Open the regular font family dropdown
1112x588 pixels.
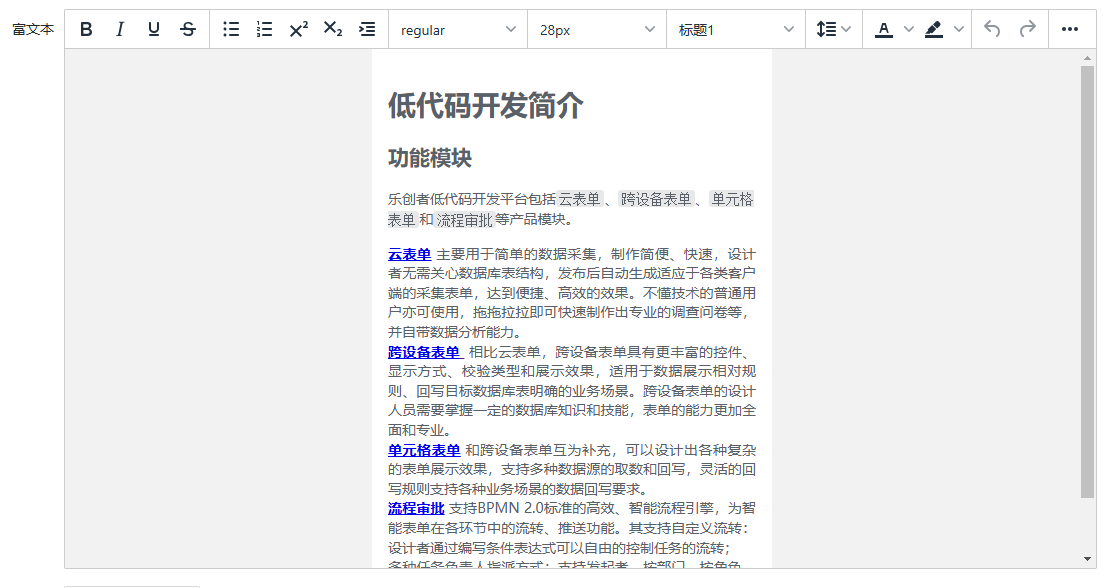pyautogui.click(x=458, y=30)
